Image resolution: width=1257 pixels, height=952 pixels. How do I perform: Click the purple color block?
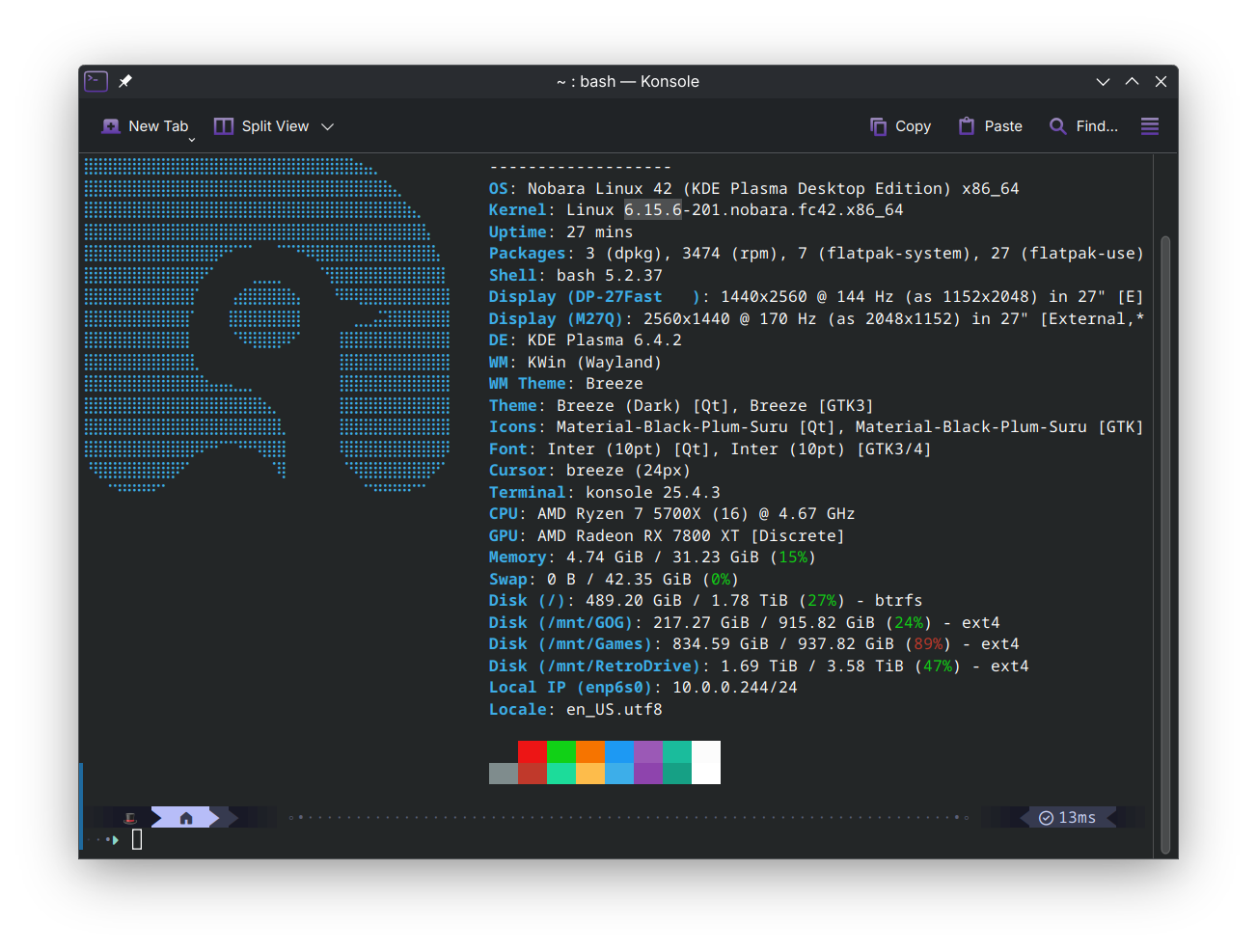coord(648,751)
